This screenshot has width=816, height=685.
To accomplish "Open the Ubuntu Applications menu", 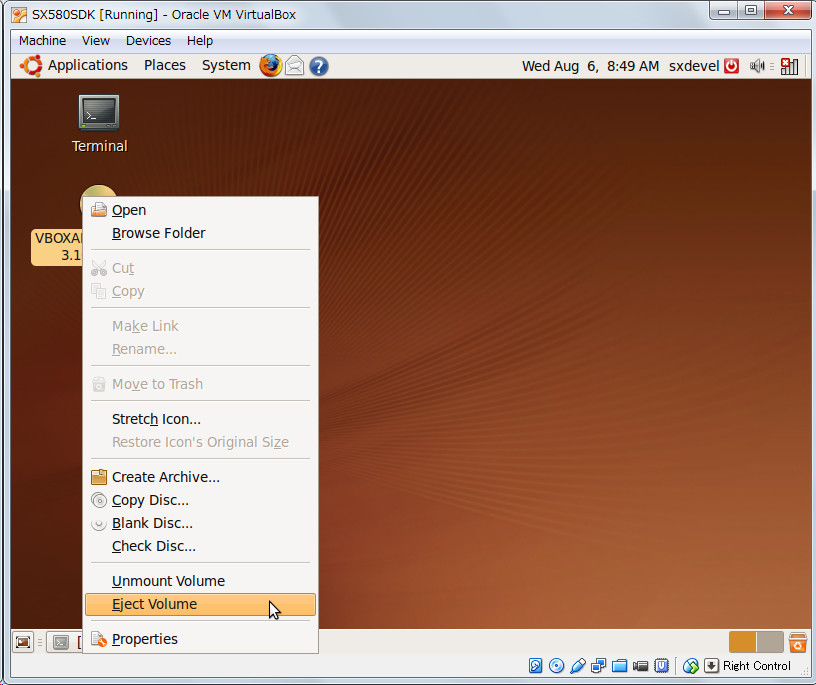I will point(87,65).
